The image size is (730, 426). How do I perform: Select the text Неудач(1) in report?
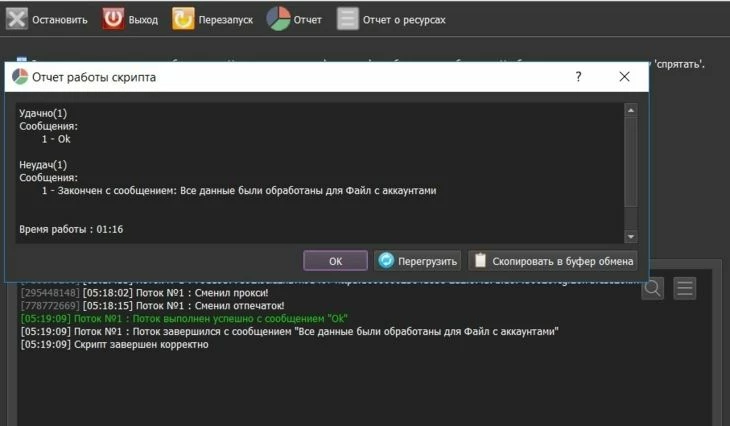[43, 165]
